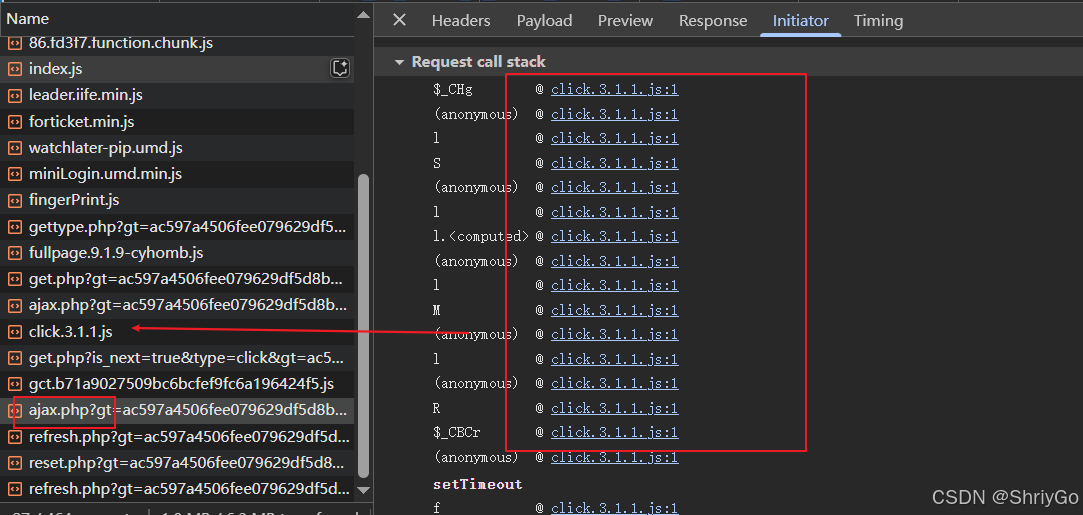
Task: Show the Preview tab
Action: point(625,21)
